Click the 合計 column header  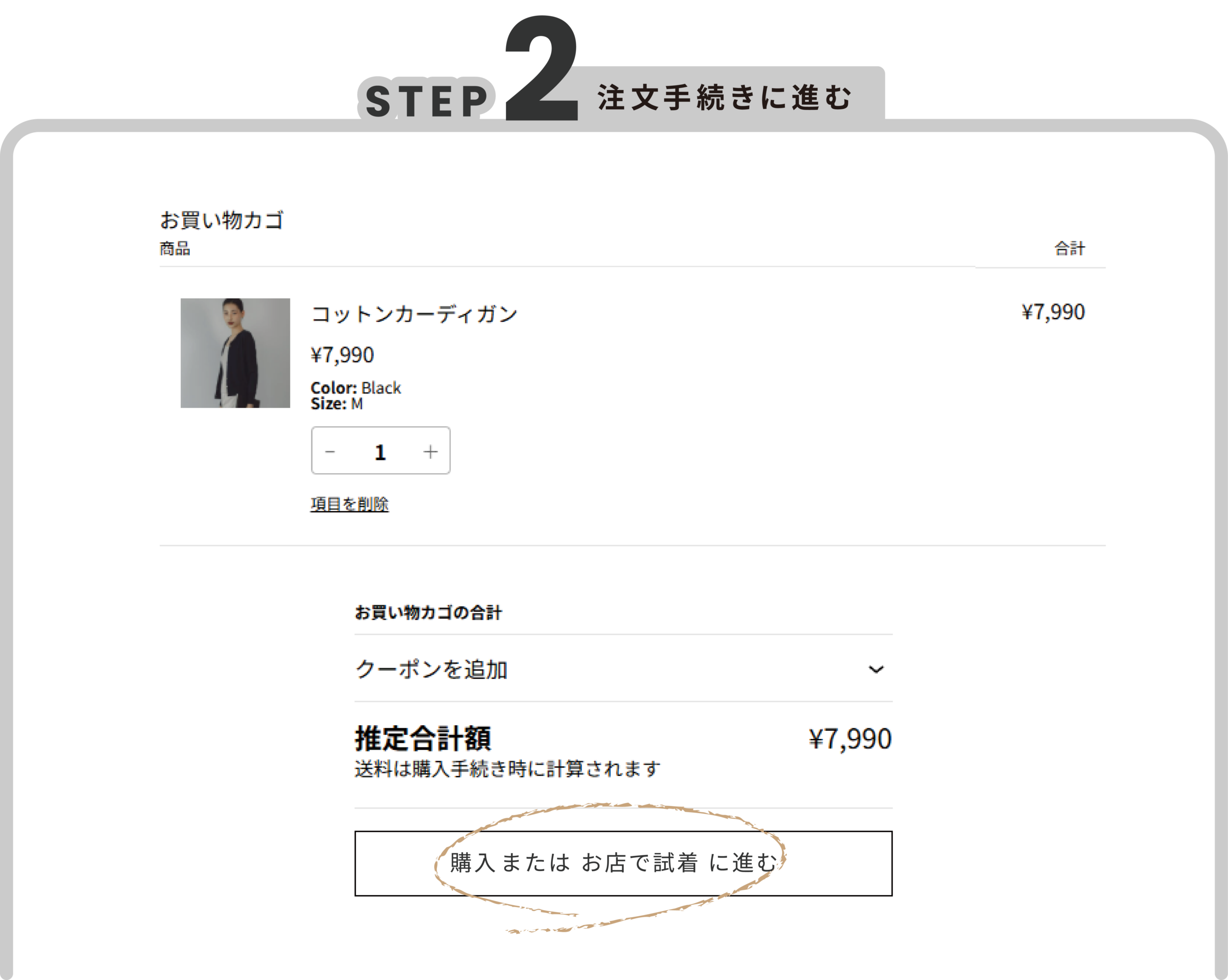tap(1069, 248)
